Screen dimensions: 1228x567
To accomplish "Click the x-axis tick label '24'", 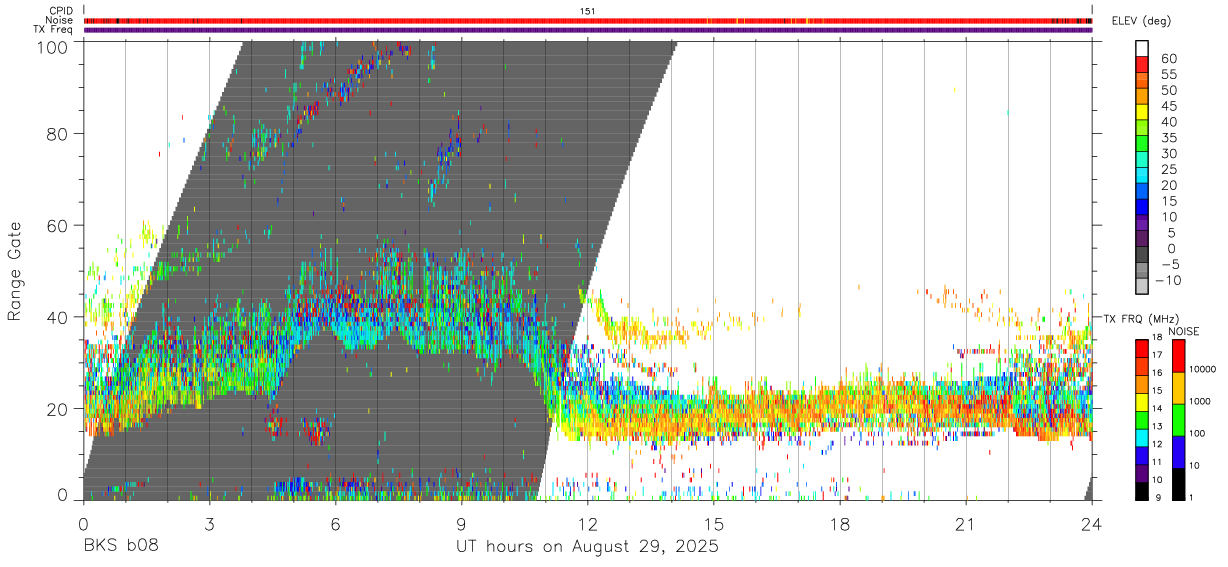I will (1092, 524).
